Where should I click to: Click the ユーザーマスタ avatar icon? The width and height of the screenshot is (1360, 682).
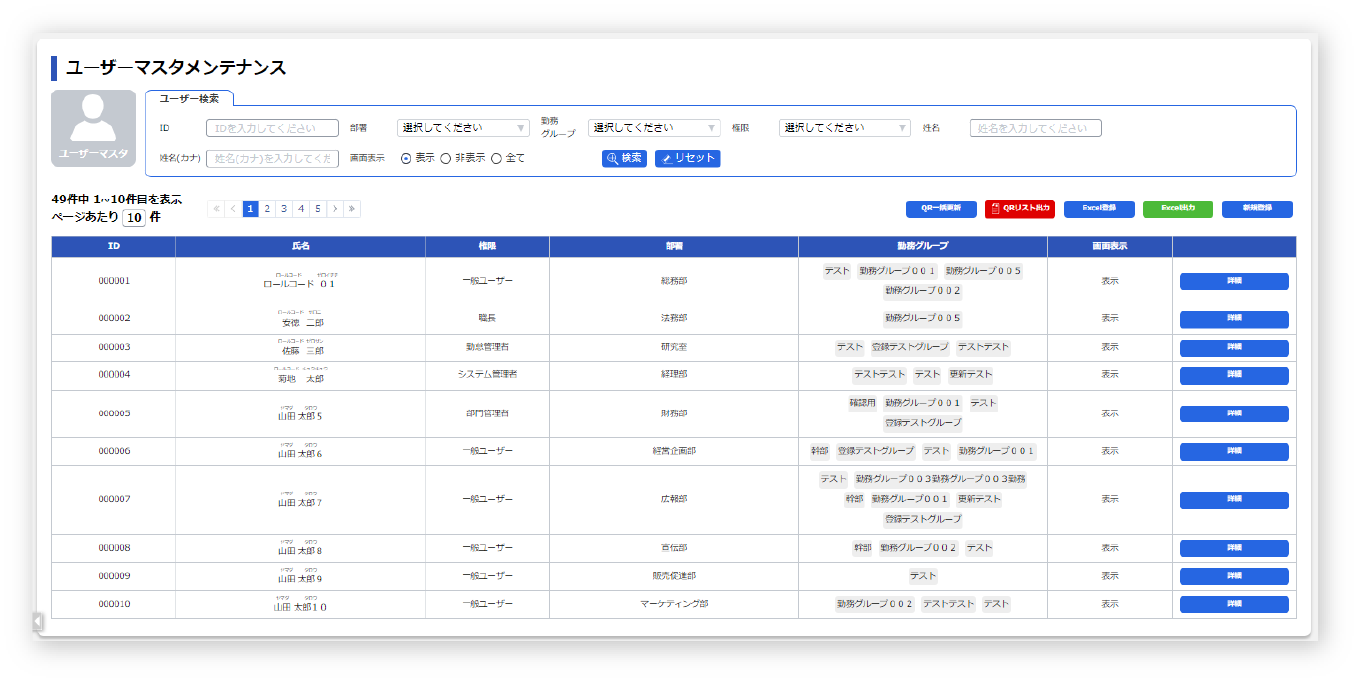pos(93,128)
